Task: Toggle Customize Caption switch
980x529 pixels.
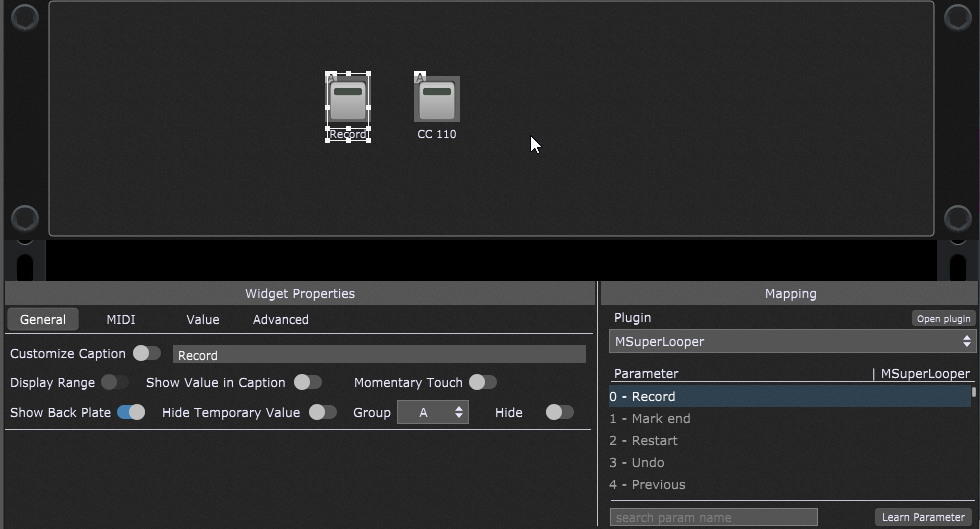Action: pos(147,353)
